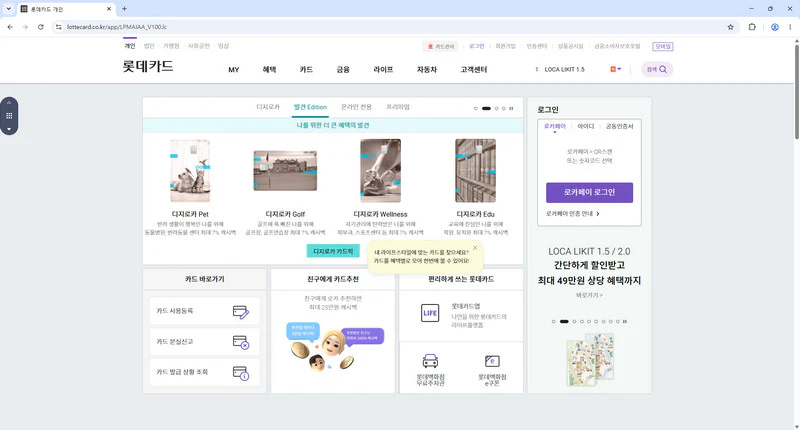Select the 공동인증서 login tab
This screenshot has height=430, width=800.
pyautogui.click(x=619, y=126)
